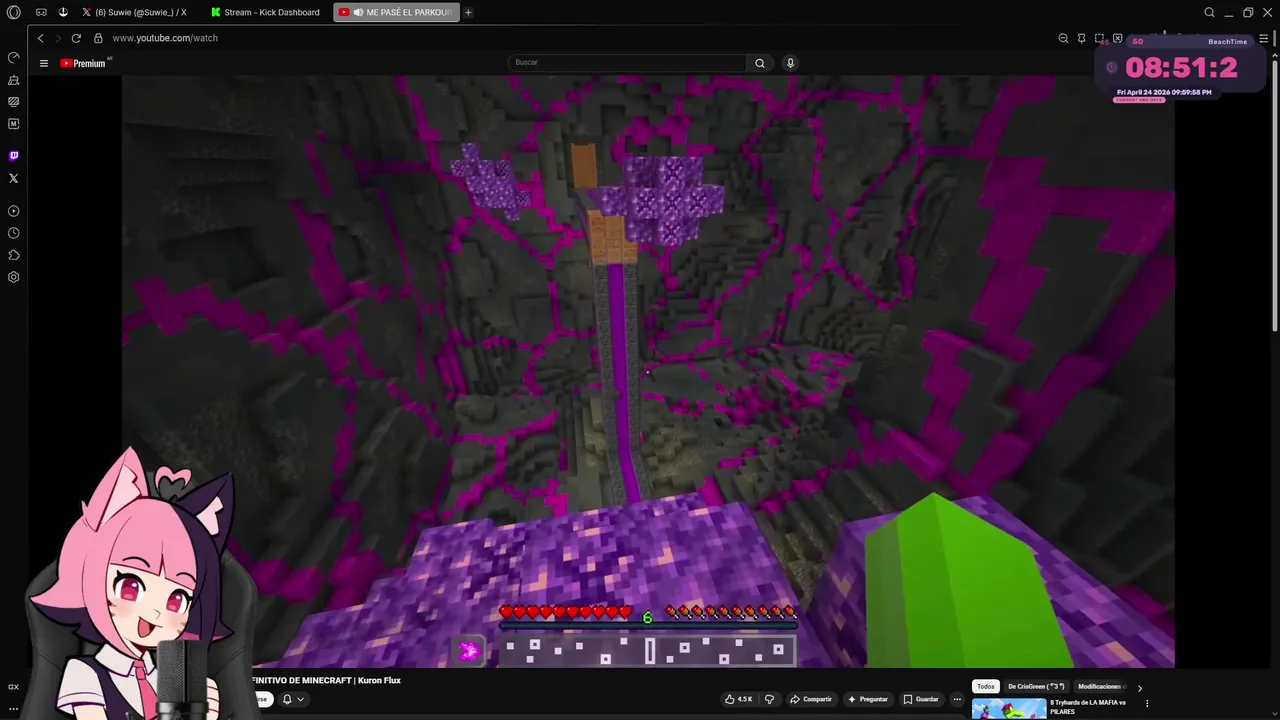
Task: Open sidebar three-dot setup at bottom
Action: click(13, 709)
